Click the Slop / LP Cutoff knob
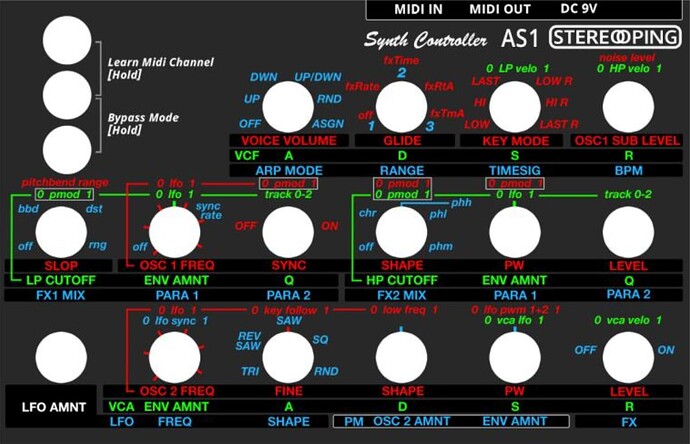This screenshot has width=690, height=444. tap(61, 232)
